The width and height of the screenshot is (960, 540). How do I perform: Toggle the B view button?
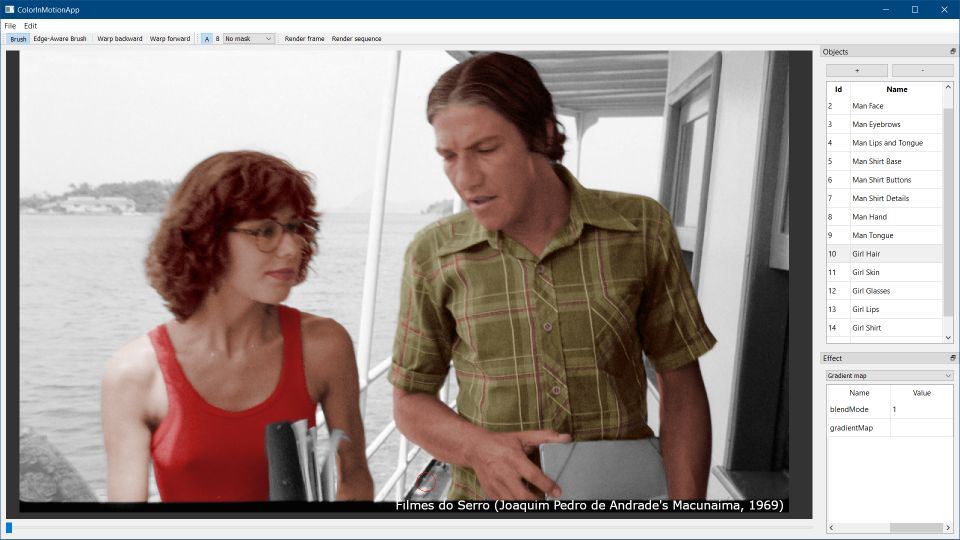[217, 39]
